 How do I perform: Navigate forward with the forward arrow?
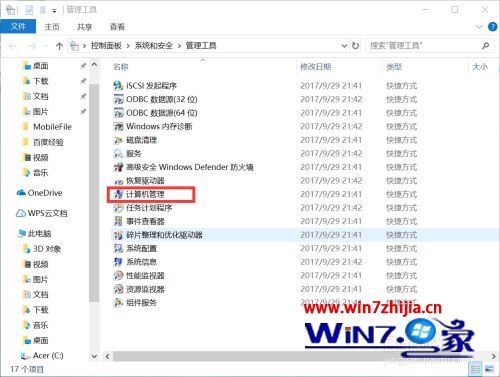point(32,46)
